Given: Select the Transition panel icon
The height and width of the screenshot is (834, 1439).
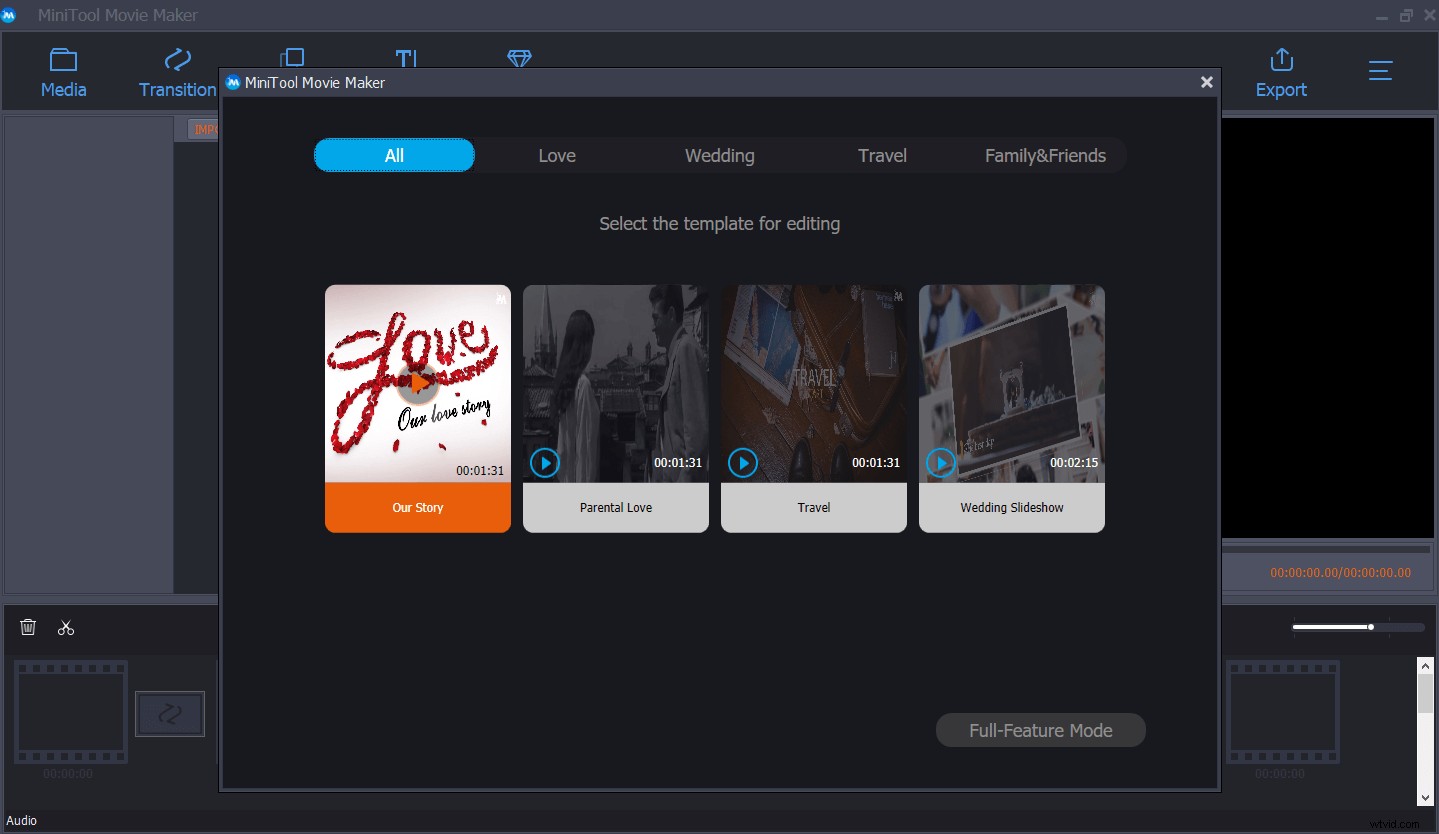Looking at the screenshot, I should pyautogui.click(x=176, y=70).
